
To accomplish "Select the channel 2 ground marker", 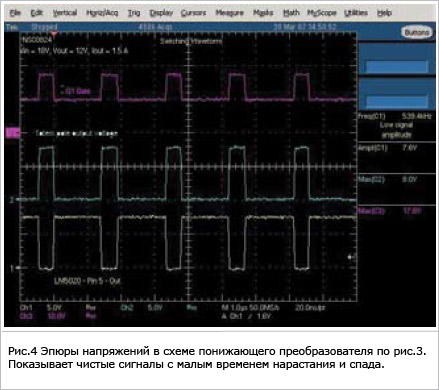I will 12,200.
